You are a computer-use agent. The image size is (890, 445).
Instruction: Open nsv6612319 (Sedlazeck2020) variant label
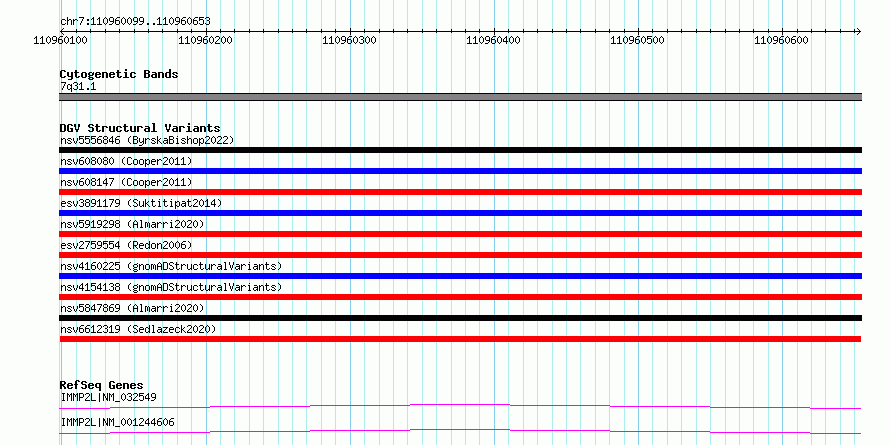[138, 329]
